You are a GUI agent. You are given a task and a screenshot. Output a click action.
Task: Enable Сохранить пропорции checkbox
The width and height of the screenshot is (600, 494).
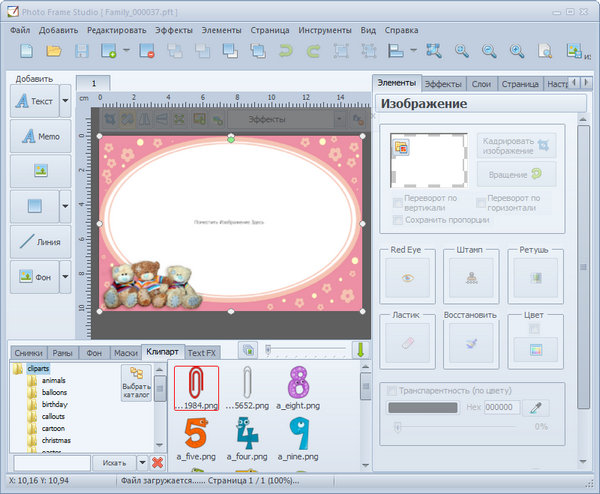[x=398, y=219]
